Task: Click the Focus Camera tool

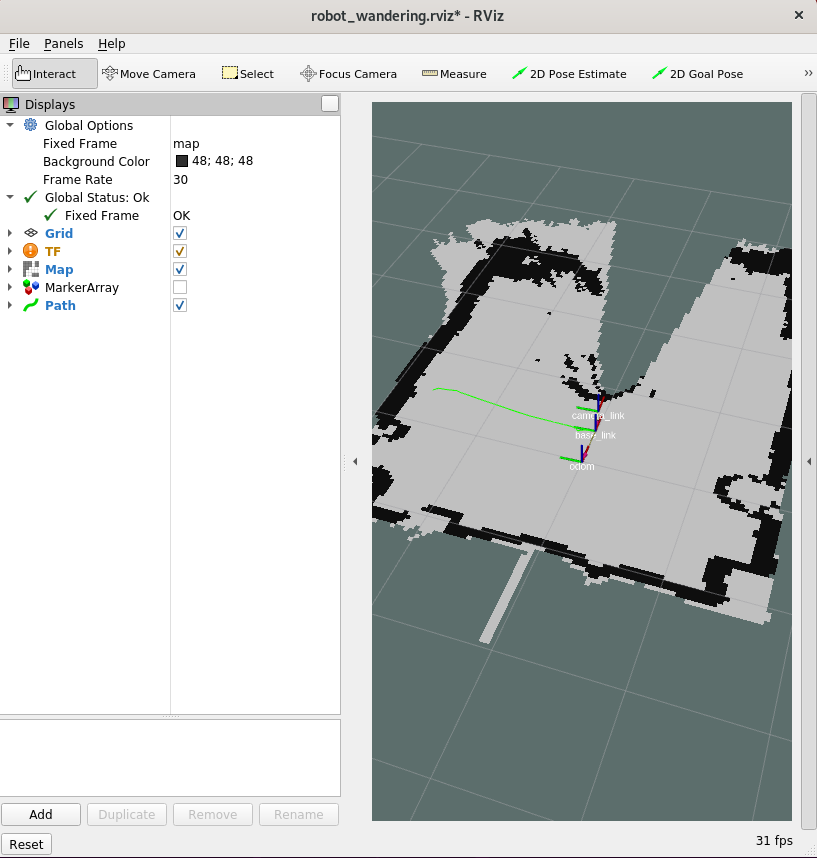Action: tap(348, 74)
